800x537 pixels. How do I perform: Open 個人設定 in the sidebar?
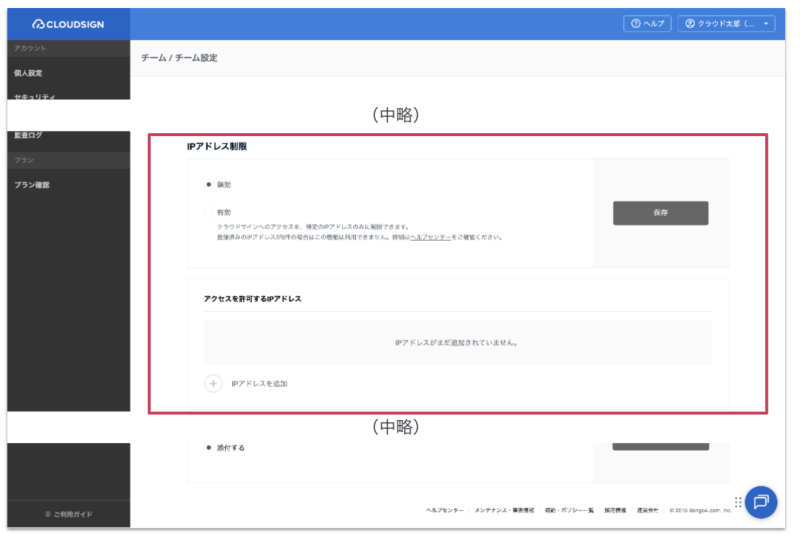click(29, 73)
